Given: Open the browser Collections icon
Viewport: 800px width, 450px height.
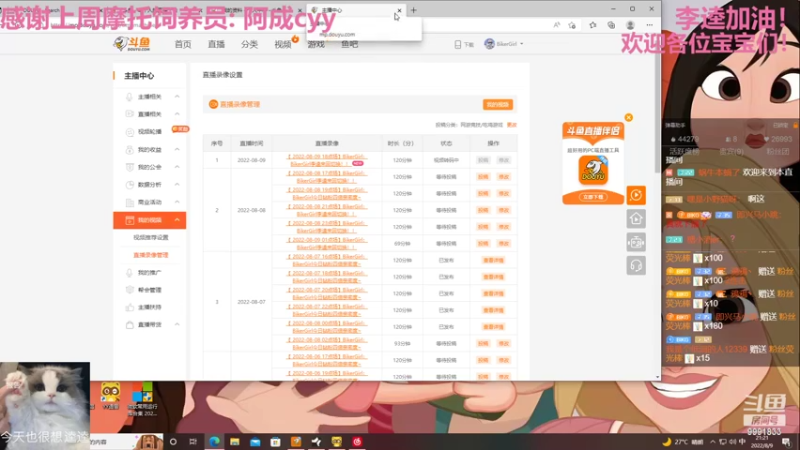Looking at the screenshot, I should [x=611, y=25].
